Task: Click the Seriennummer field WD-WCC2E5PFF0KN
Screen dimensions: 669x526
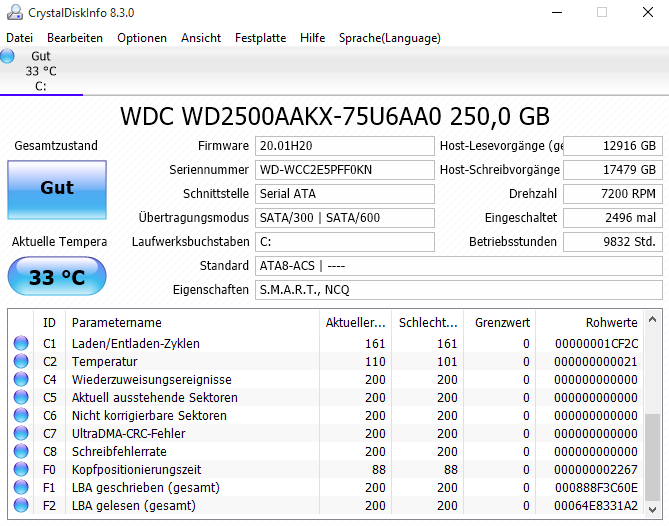Action: click(345, 170)
